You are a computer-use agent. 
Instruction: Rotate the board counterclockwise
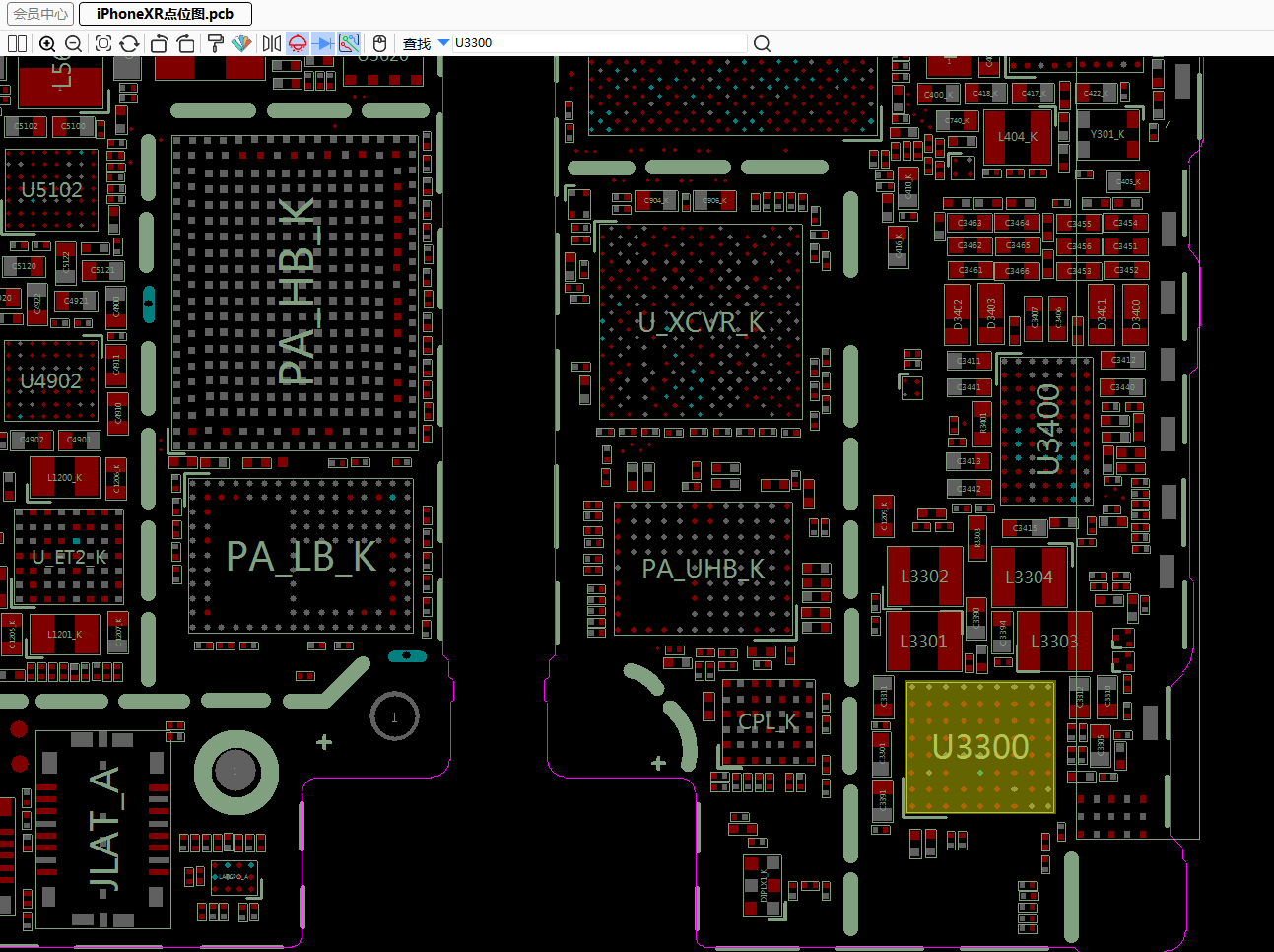click(x=160, y=43)
